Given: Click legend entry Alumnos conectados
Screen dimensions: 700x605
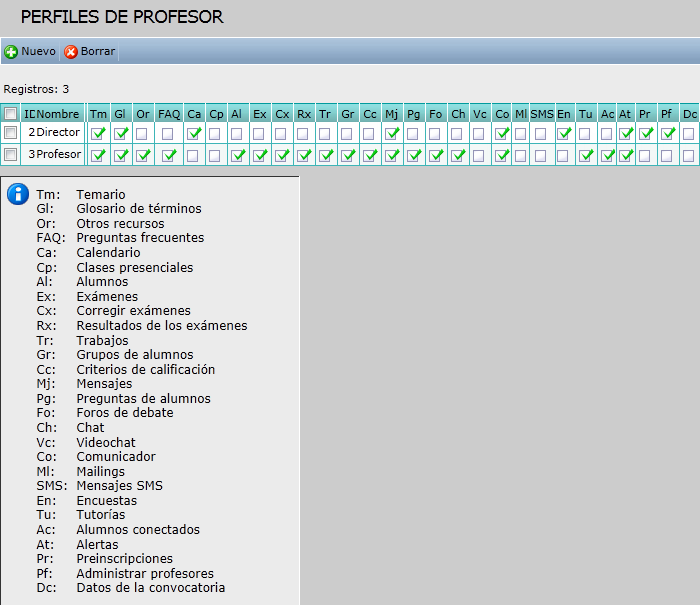Looking at the screenshot, I should [x=138, y=530].
